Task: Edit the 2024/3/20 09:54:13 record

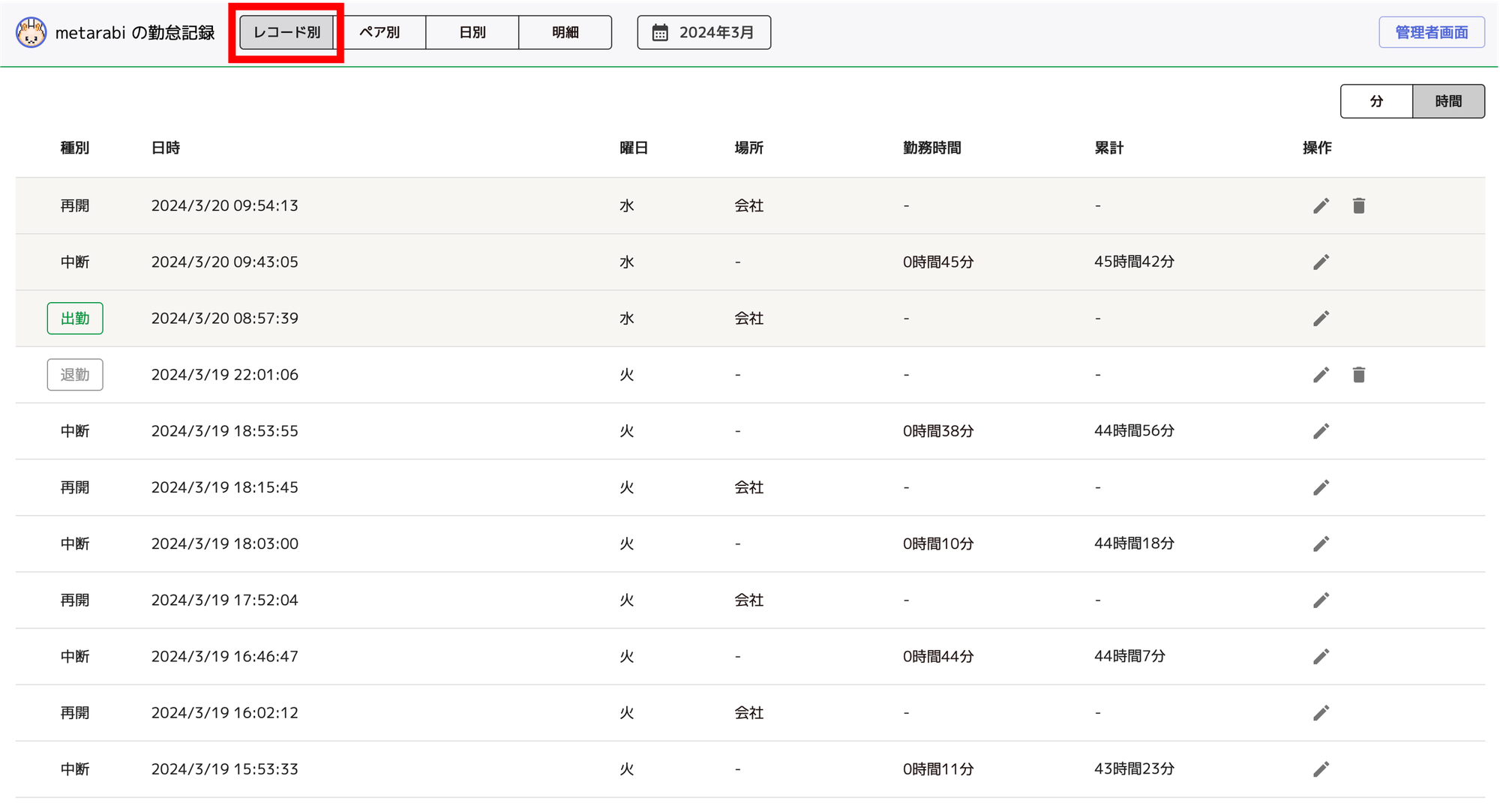Action: [x=1321, y=205]
